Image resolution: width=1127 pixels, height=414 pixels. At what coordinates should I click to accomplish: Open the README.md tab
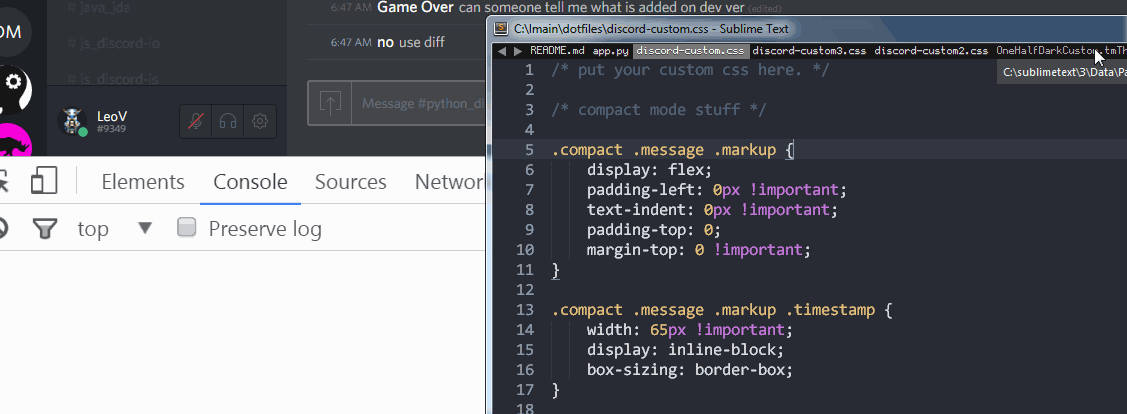(x=557, y=50)
